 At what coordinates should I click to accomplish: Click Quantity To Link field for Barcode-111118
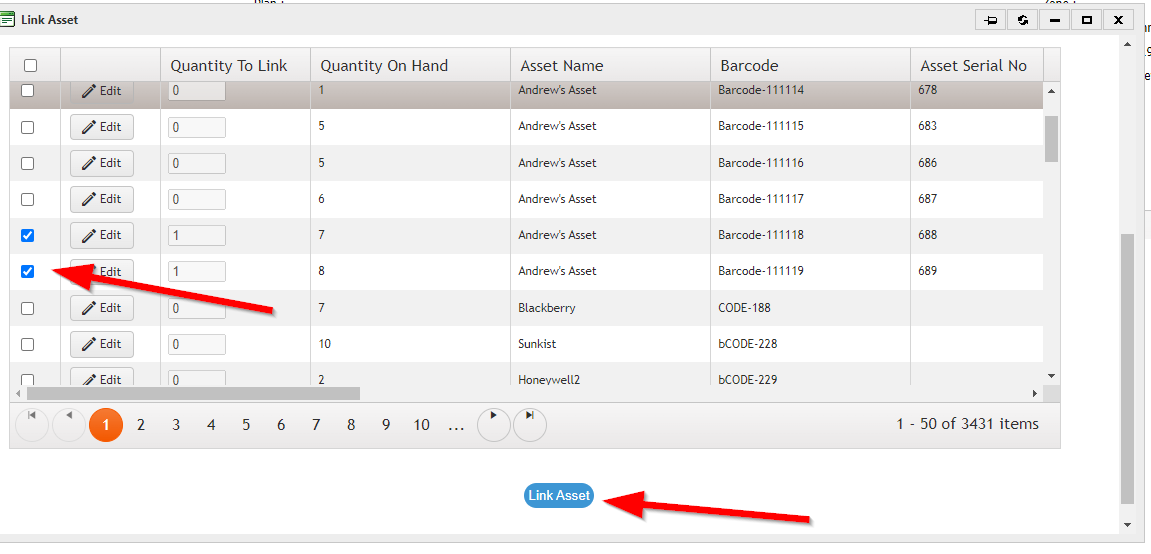point(197,235)
